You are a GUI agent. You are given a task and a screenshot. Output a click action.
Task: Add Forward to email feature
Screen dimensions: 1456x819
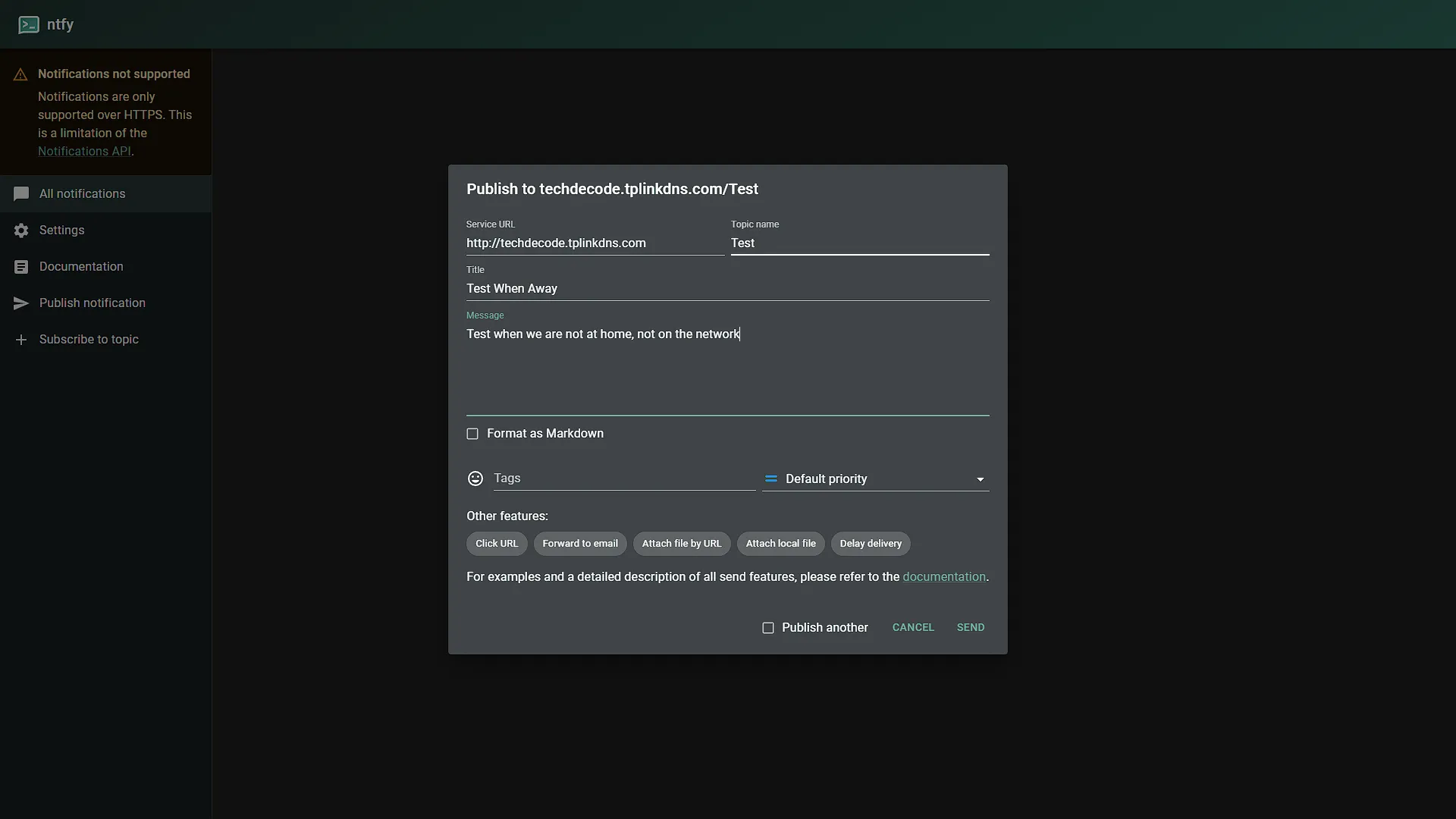(x=580, y=544)
